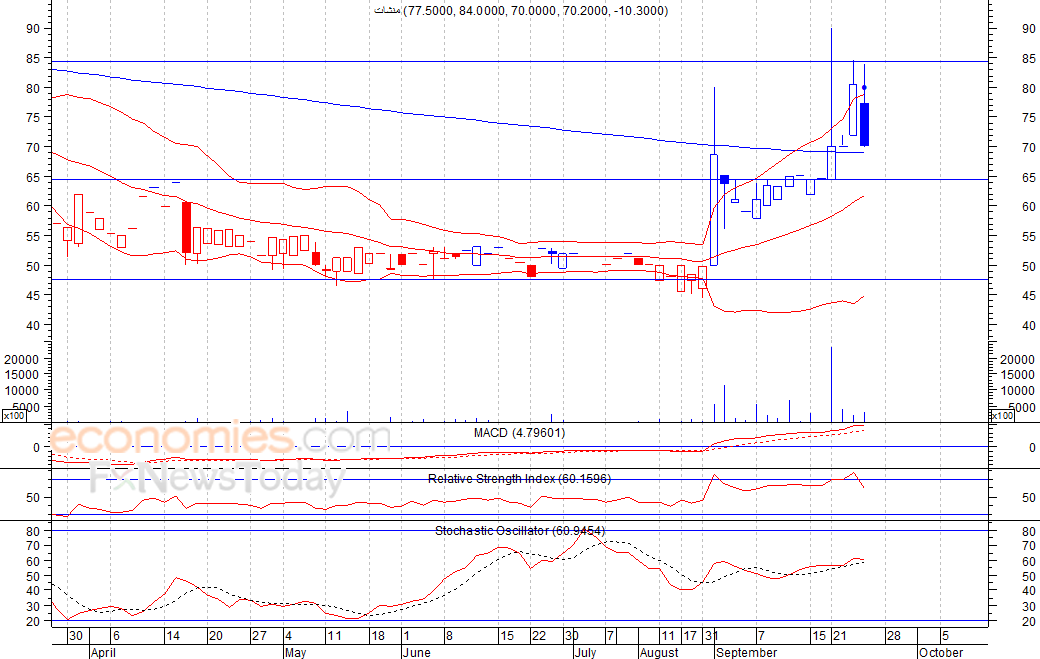The image size is (1040, 659).
Task: Select the July month label
Action: tap(585, 652)
